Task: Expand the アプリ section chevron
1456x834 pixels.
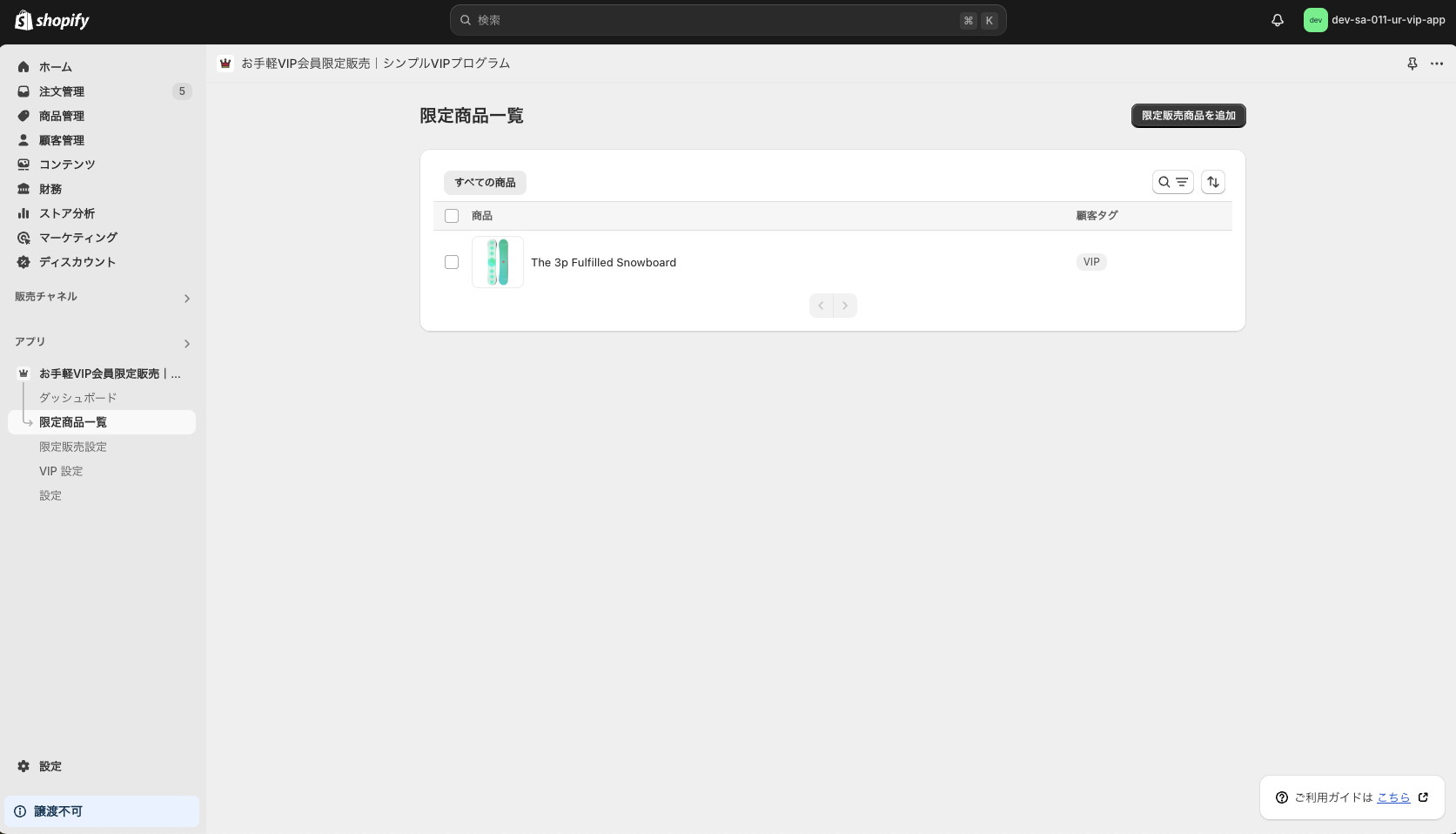Action: pos(186,344)
